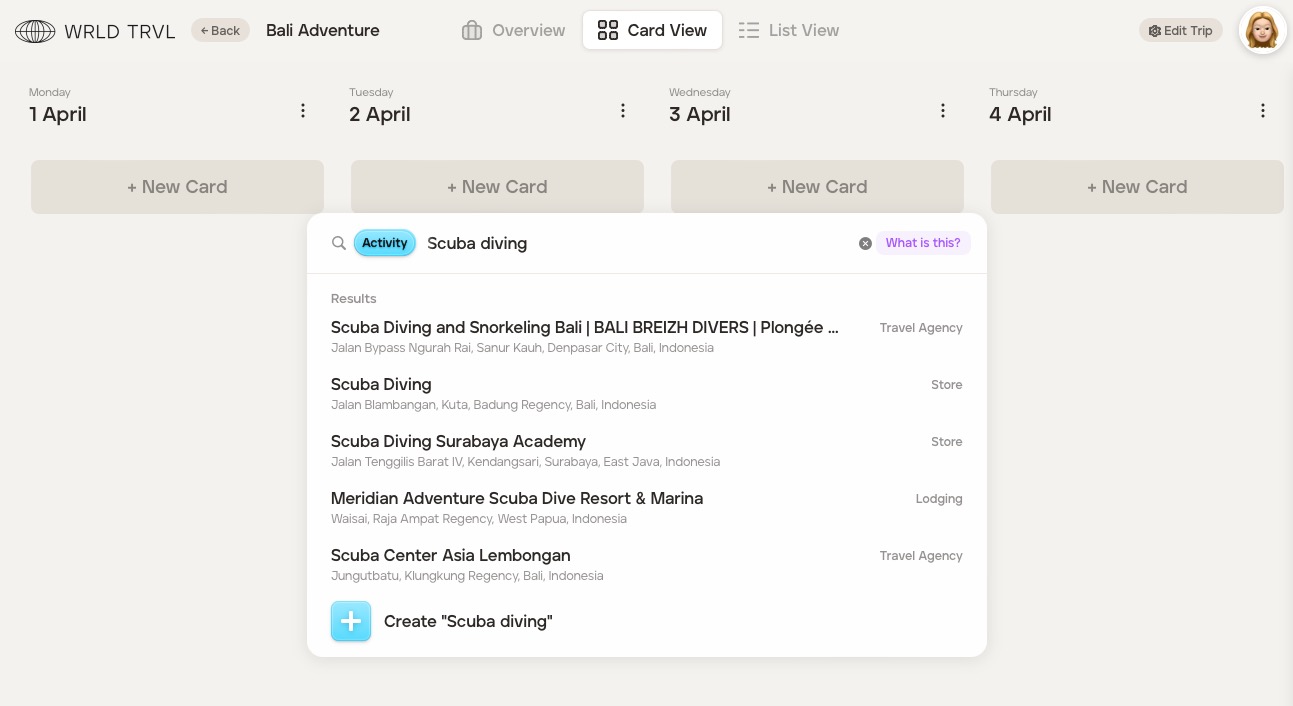
Task: Open the "What is this?" help link
Action: click(x=922, y=243)
